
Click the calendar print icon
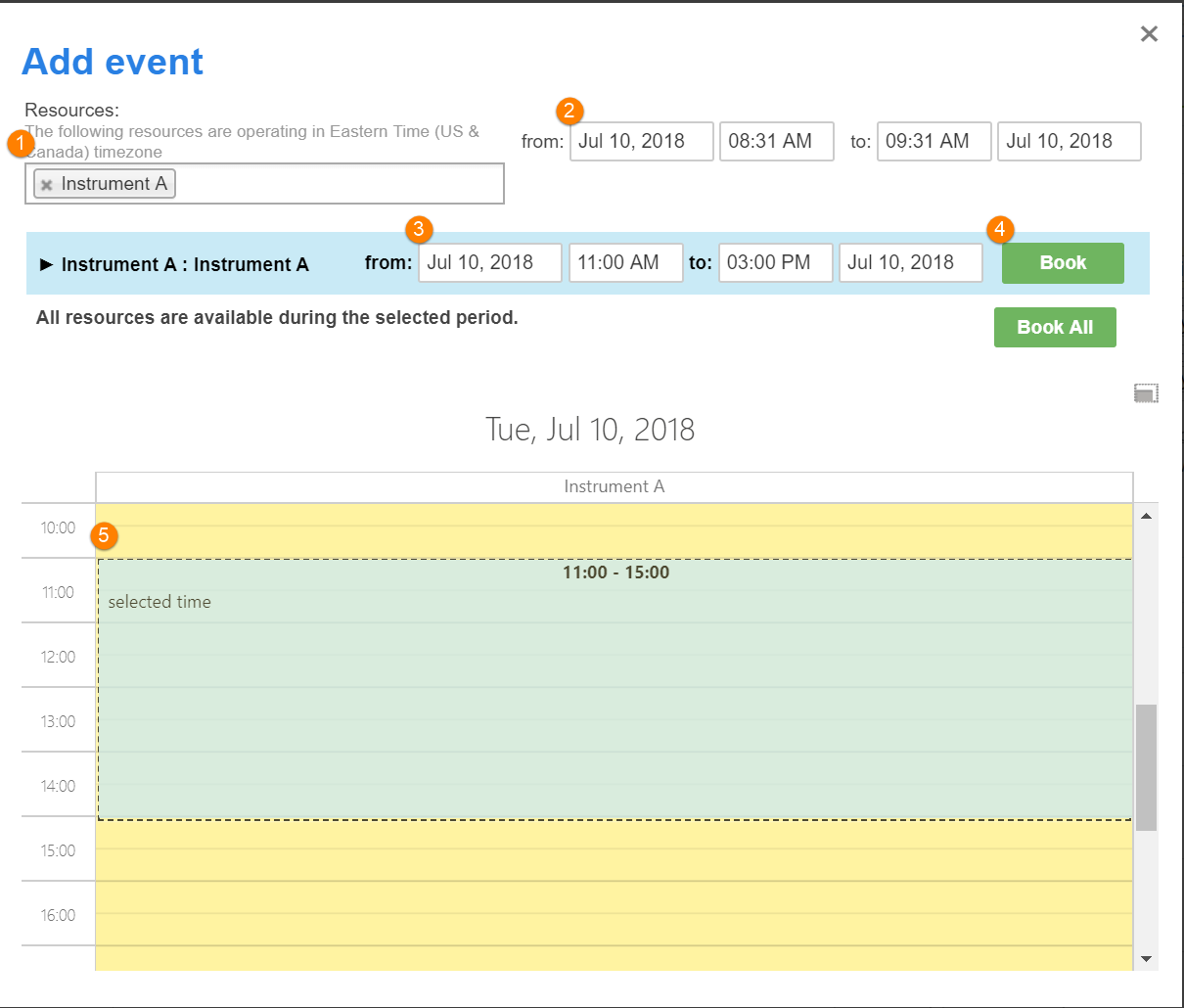(x=1146, y=393)
